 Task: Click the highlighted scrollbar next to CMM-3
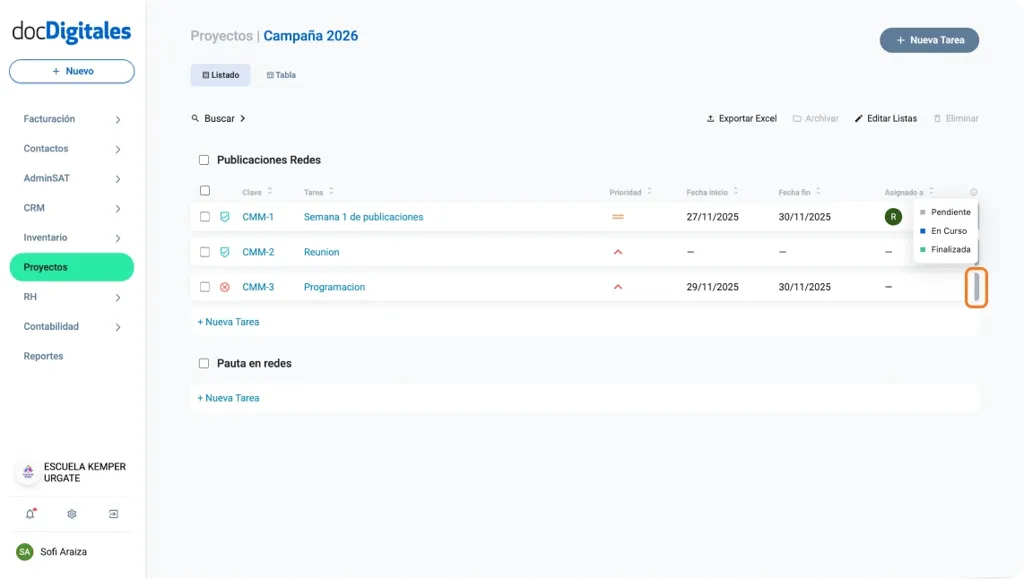[975, 287]
